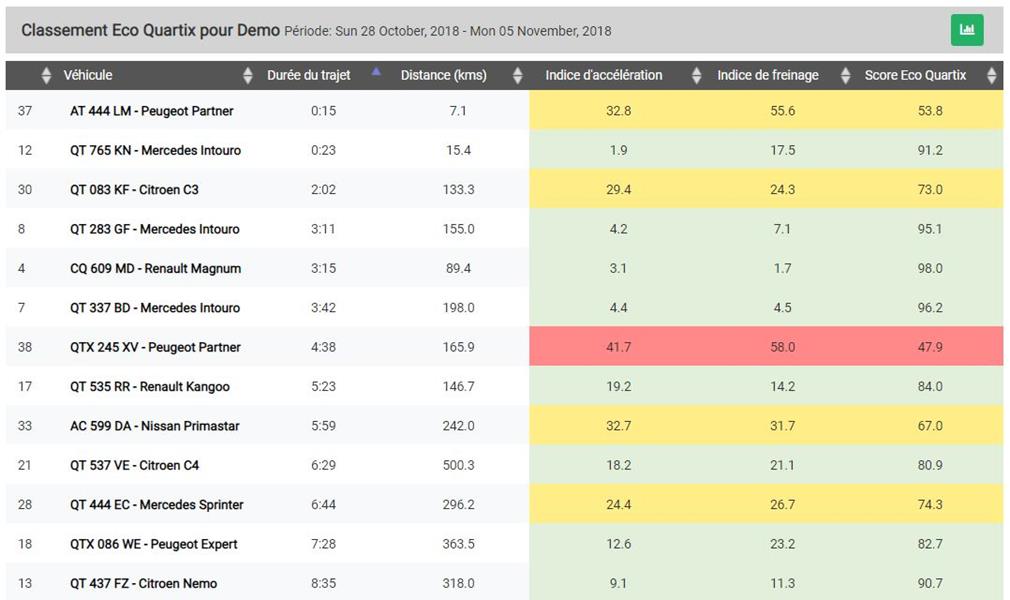This screenshot has width=1010, height=600.
Task: Click distance 242.0 for AC 599 DA
Action: pos(458,425)
